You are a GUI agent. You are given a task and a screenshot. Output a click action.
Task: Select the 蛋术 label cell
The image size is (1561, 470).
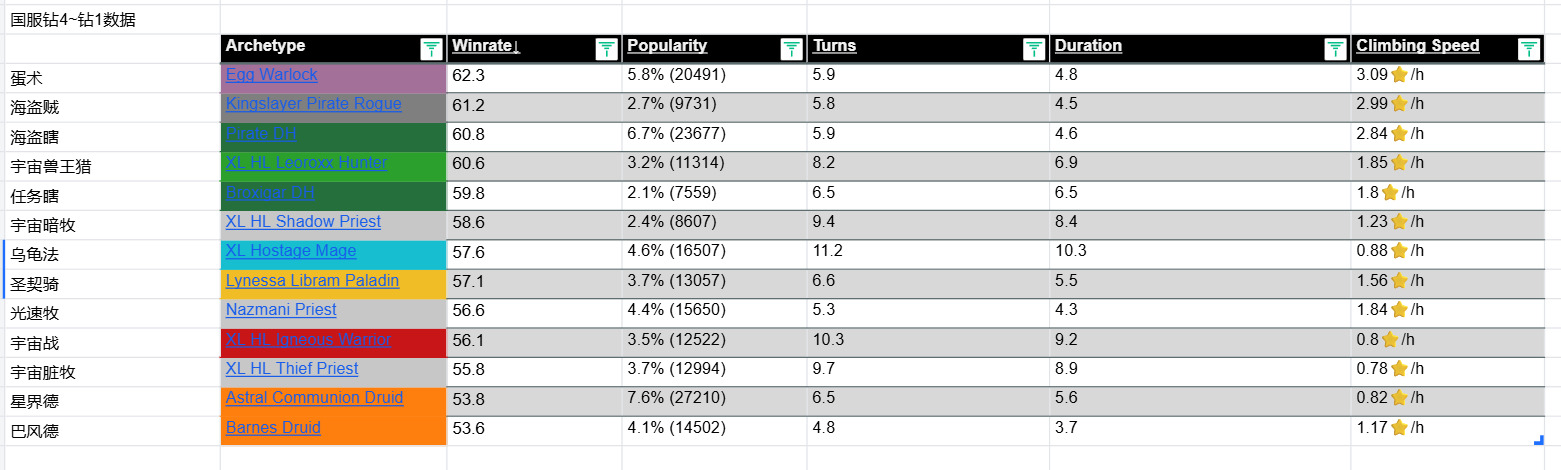pyautogui.click(x=28, y=79)
